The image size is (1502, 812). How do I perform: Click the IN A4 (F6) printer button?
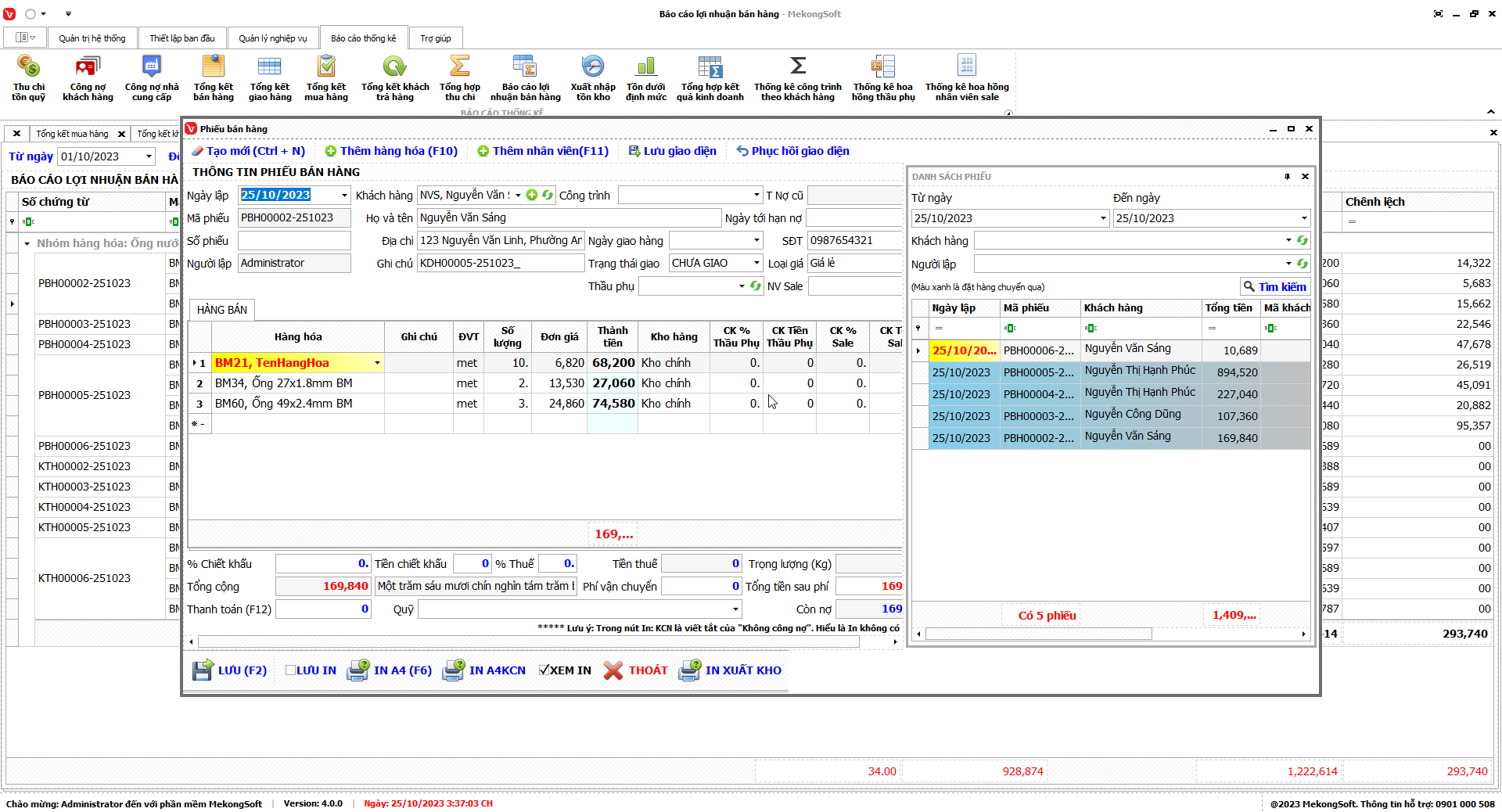pos(390,670)
